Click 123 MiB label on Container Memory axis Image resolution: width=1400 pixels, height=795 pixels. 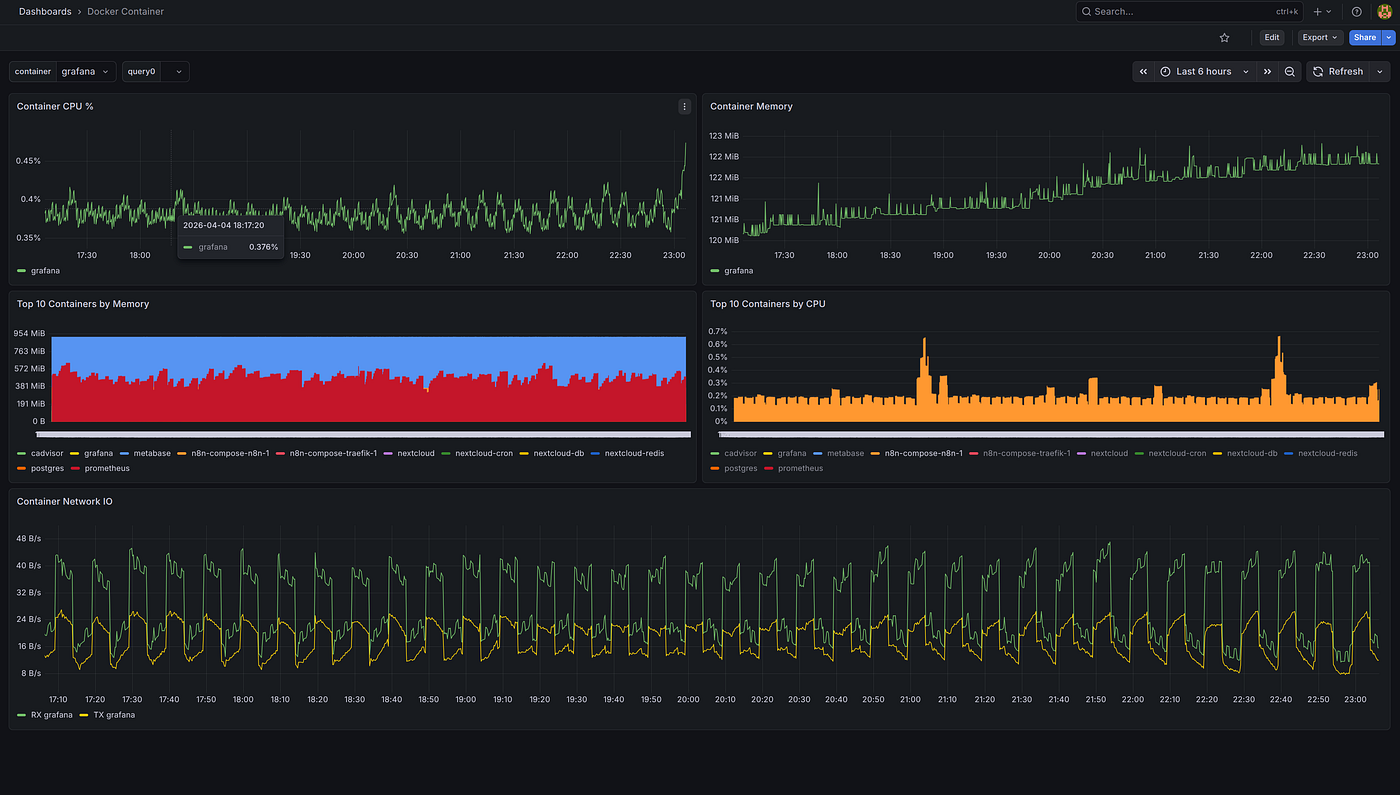click(x=724, y=136)
